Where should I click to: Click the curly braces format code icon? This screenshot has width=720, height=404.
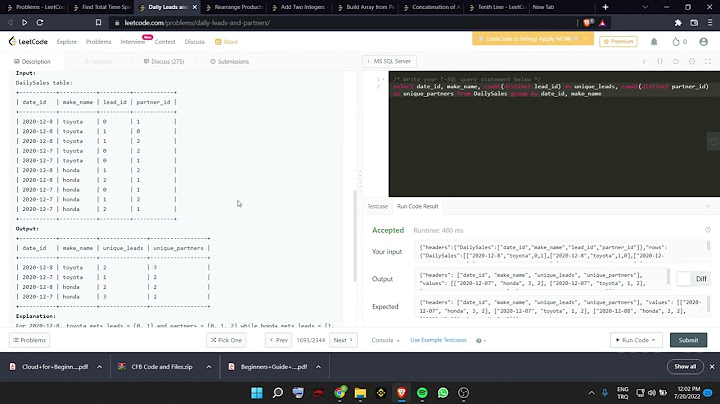[x=660, y=61]
